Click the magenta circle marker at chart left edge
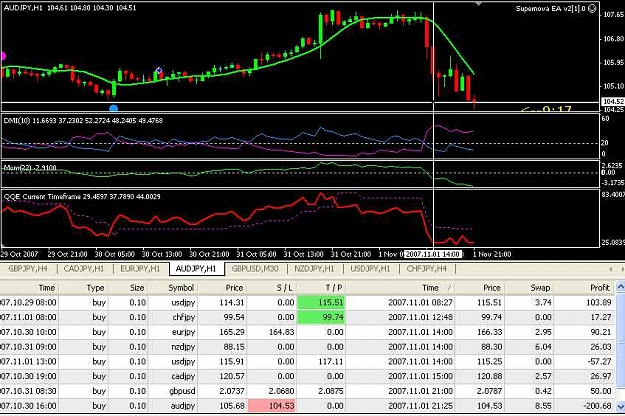Viewport: 625px width, 416px height. point(2,56)
